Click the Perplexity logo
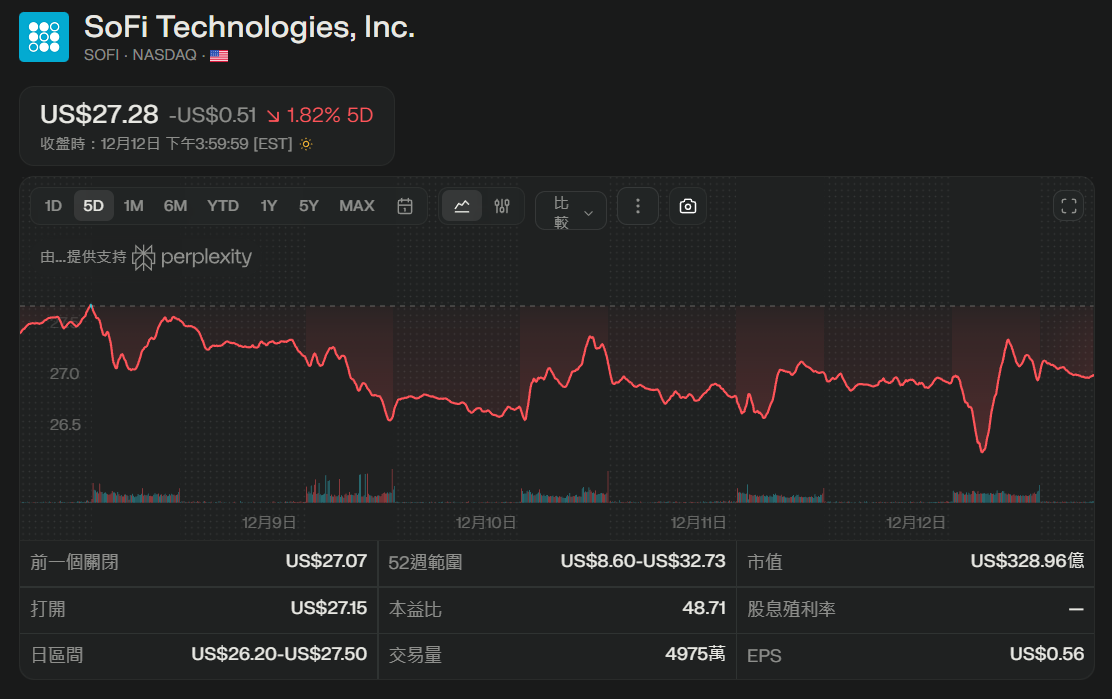This screenshot has width=1112, height=699. [x=192, y=257]
